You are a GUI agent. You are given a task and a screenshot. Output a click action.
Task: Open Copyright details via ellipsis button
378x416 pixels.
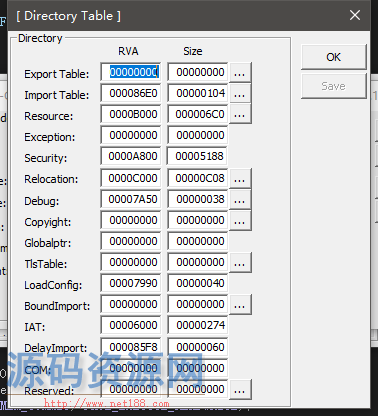(239, 220)
